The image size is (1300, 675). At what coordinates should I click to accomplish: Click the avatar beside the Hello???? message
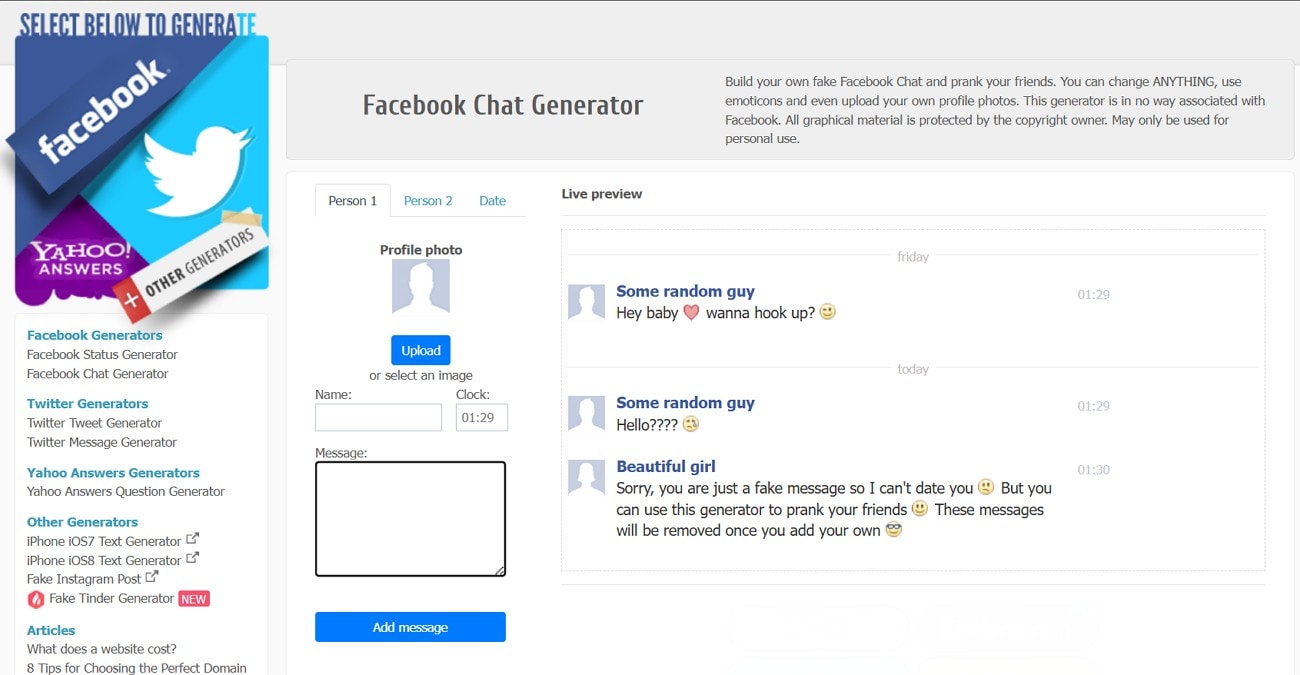pos(586,413)
